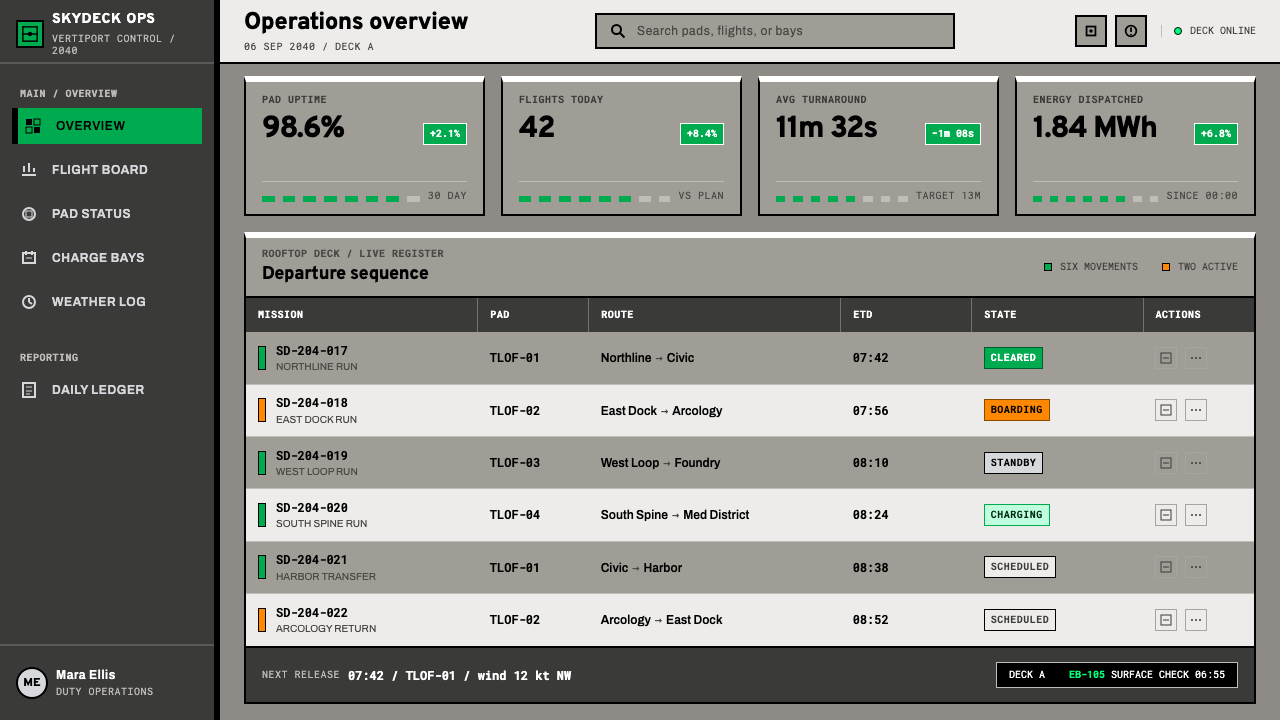1280x720 pixels.
Task: Go to Pad Status in the sidebar
Action: (x=107, y=214)
